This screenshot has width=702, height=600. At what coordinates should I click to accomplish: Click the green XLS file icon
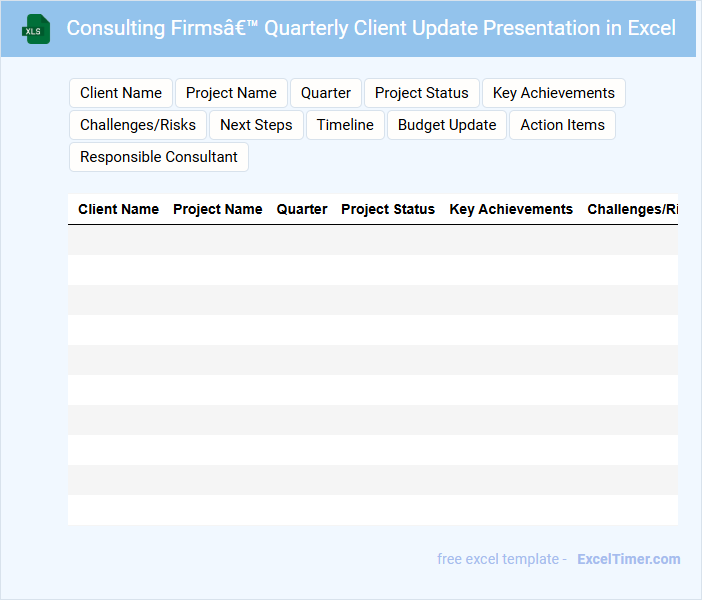click(x=36, y=29)
